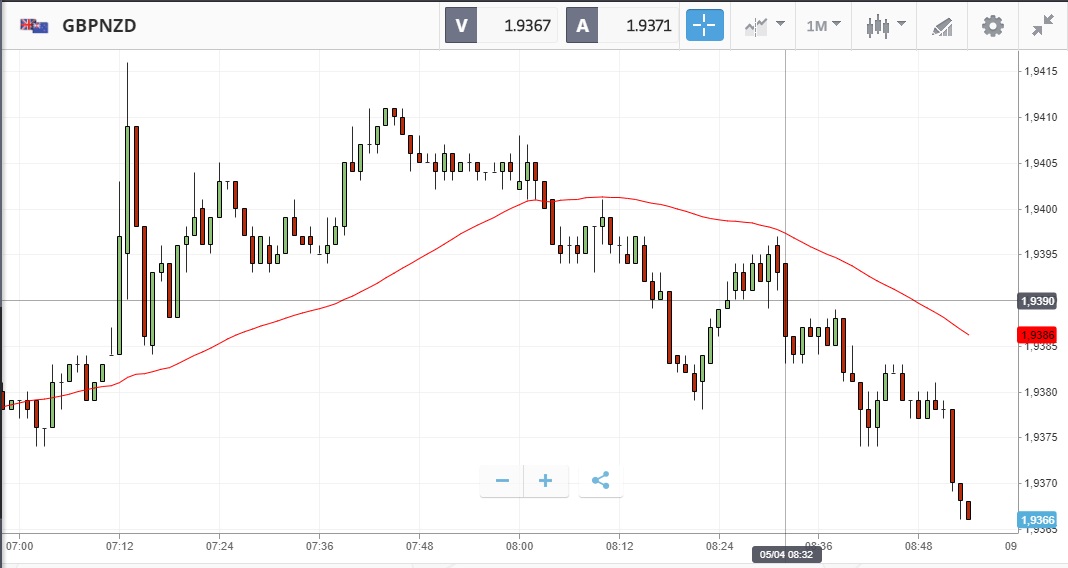1068x568 pixels.
Task: Click the red moving average value label
Action: tap(1035, 336)
